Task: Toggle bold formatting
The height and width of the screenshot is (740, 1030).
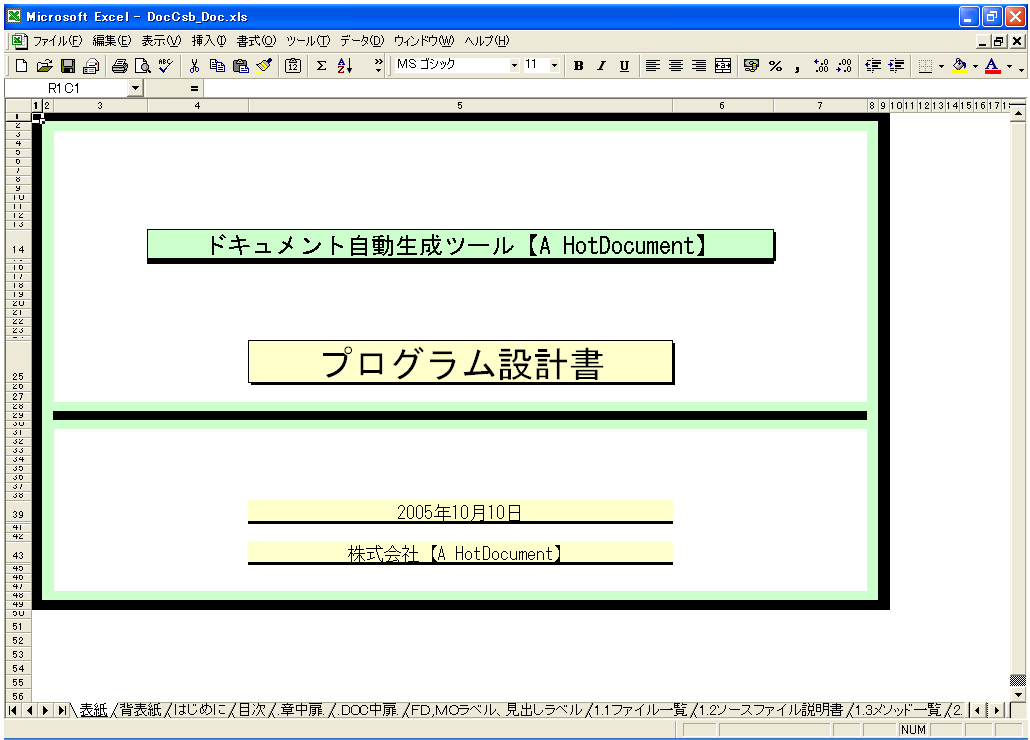Action: tap(578, 66)
